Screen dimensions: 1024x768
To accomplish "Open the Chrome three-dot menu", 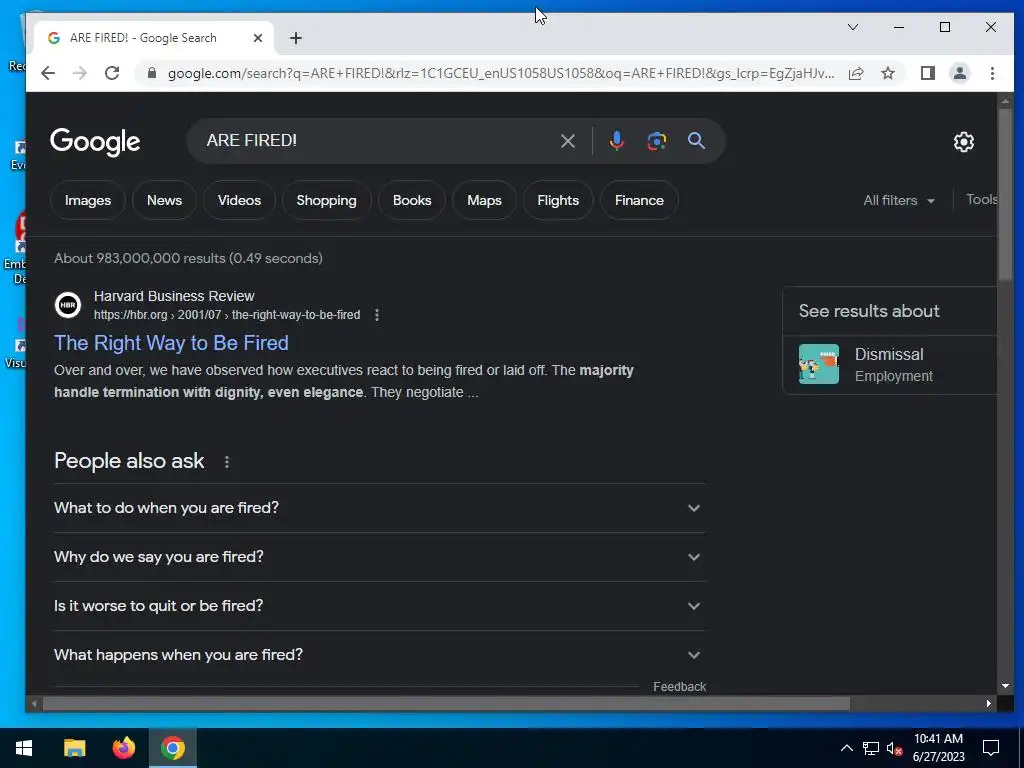I will 993,73.
